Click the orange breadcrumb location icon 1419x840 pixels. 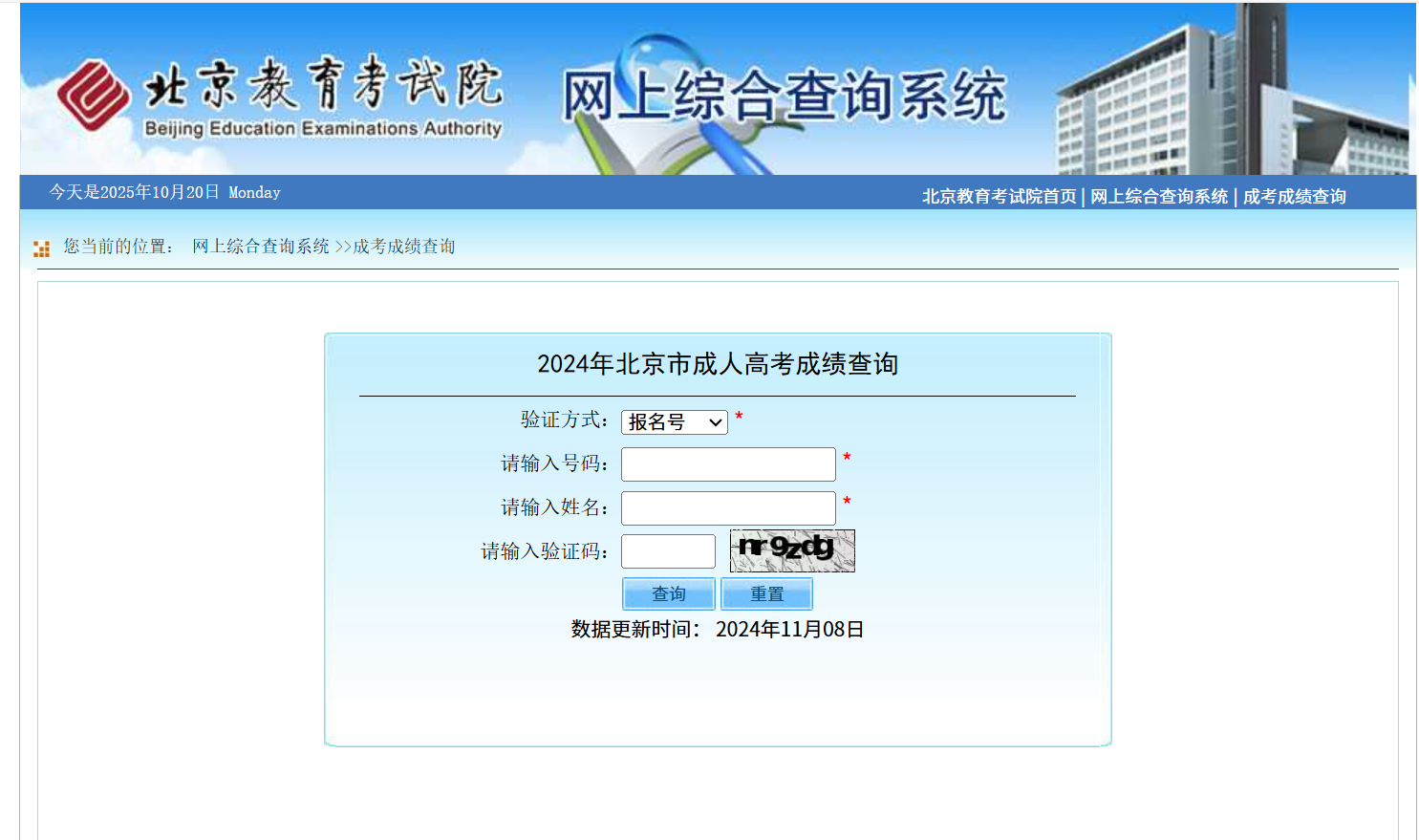pos(41,248)
